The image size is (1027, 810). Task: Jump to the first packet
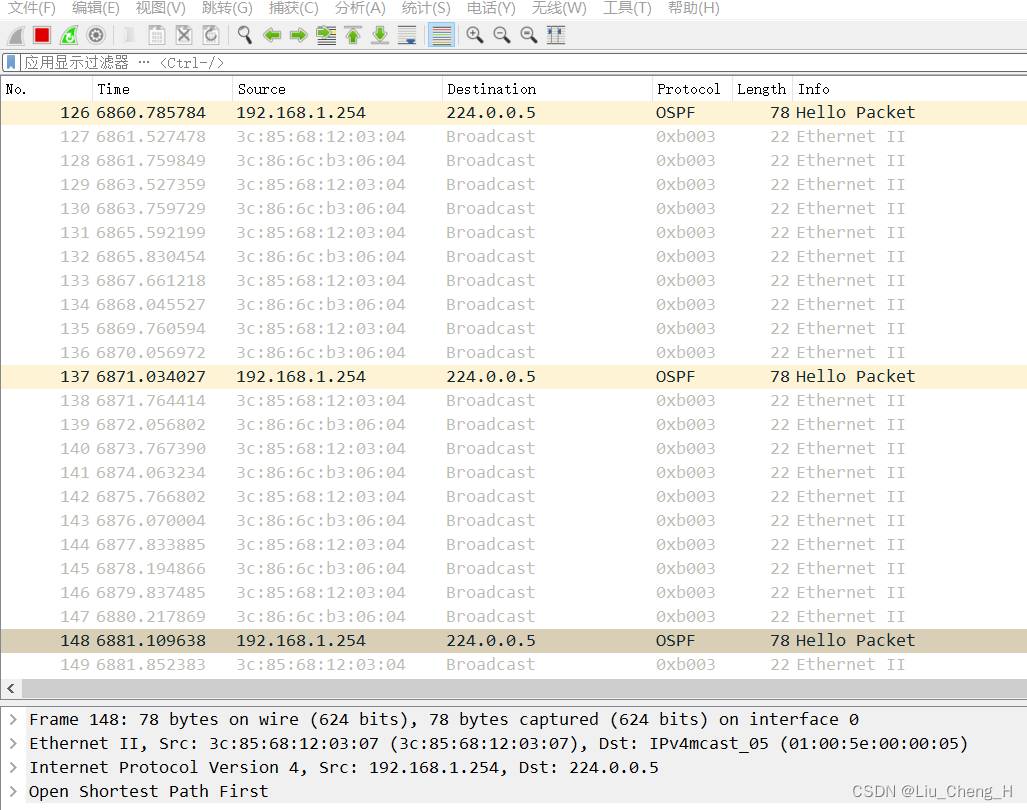pos(353,35)
